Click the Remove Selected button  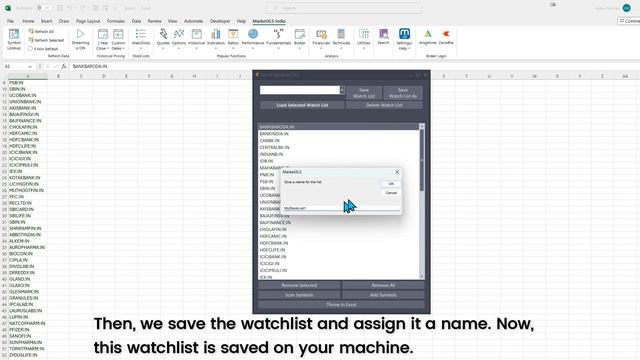299,285
